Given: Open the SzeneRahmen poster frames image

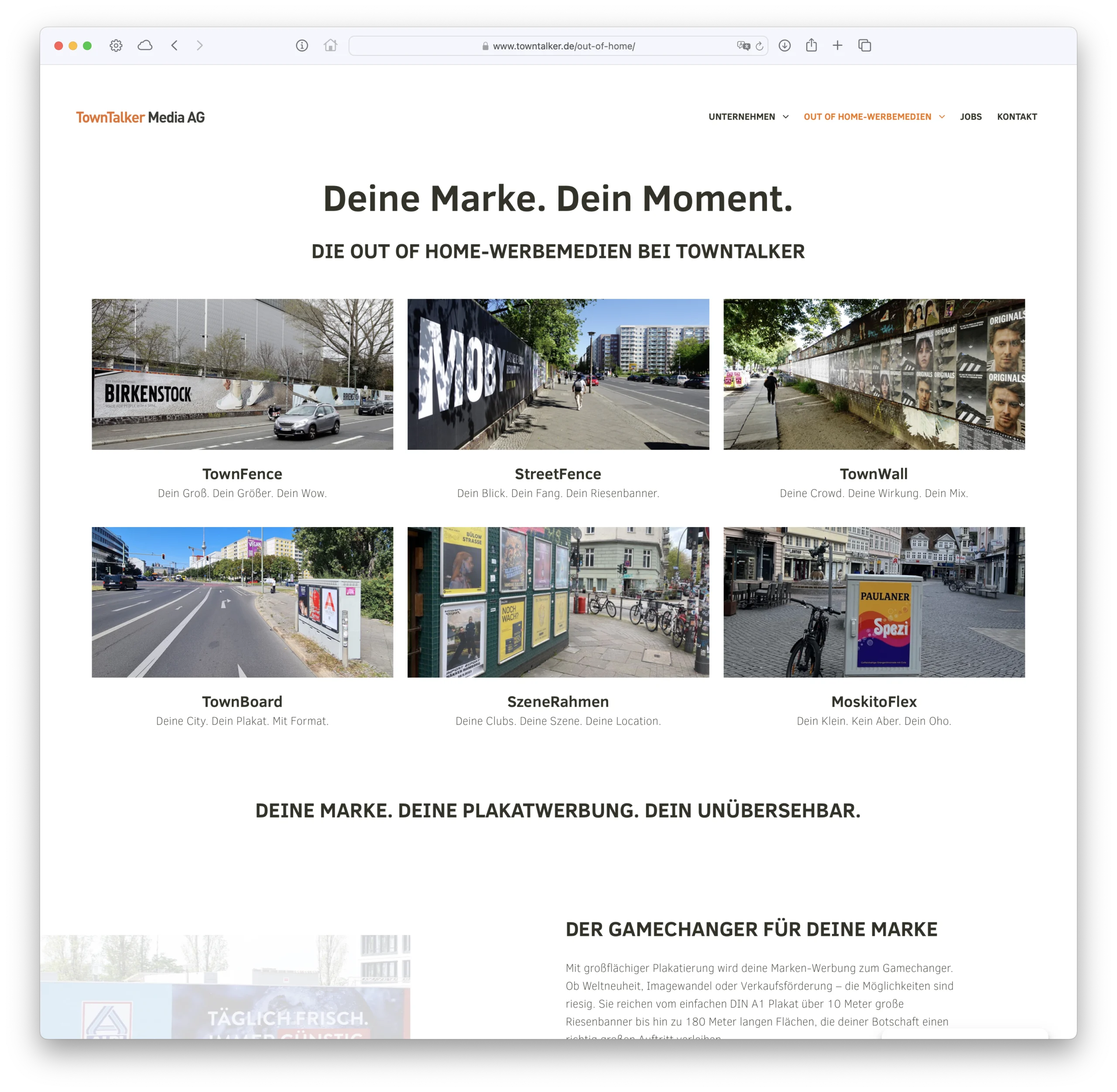Looking at the screenshot, I should point(558,602).
